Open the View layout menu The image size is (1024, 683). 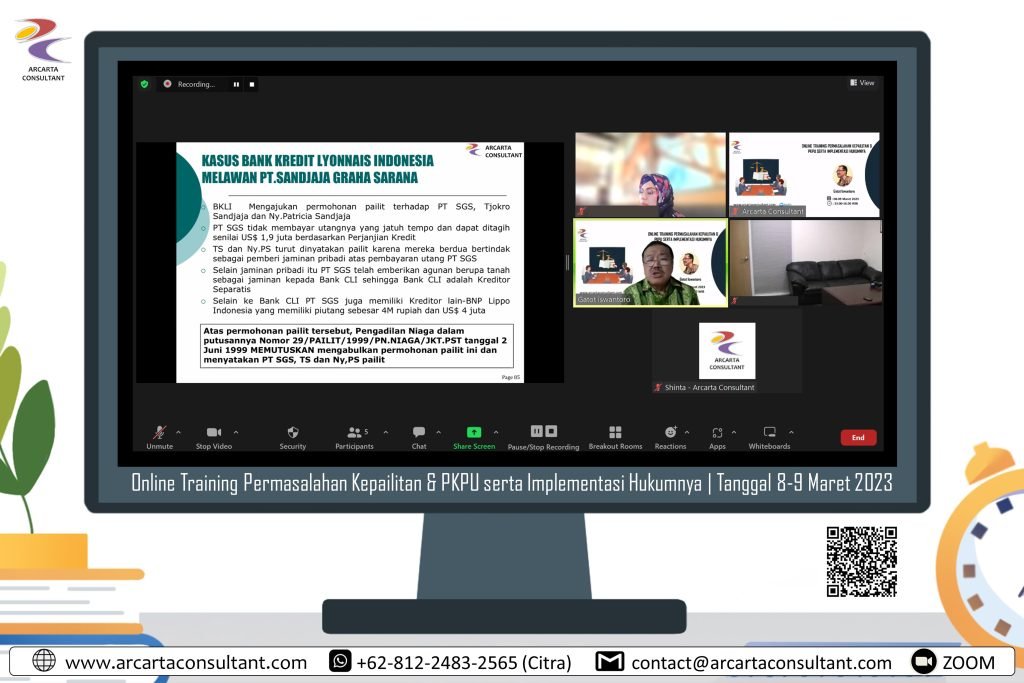pos(862,83)
